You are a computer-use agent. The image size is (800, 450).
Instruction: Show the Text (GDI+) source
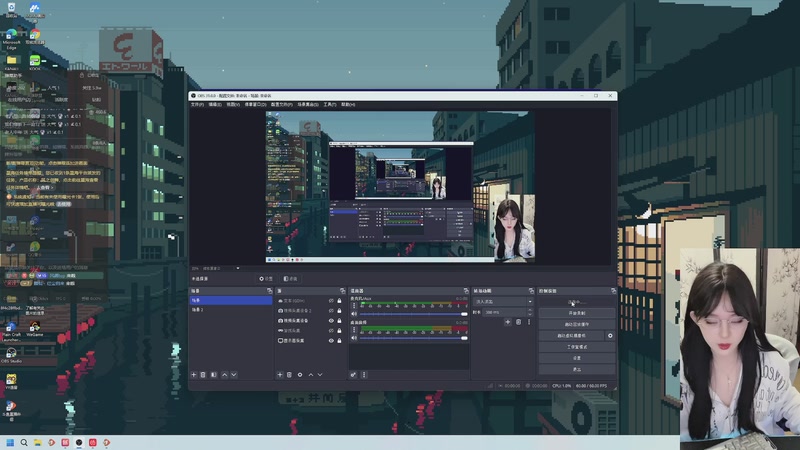(331, 301)
